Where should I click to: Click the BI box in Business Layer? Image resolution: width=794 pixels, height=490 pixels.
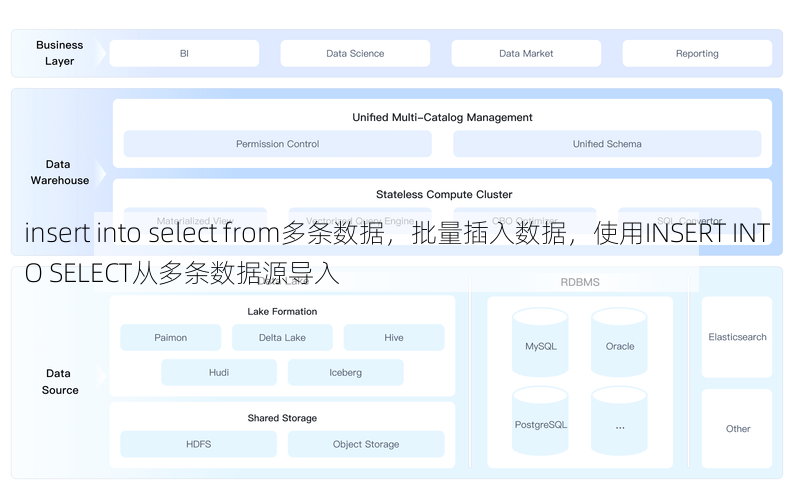[184, 53]
